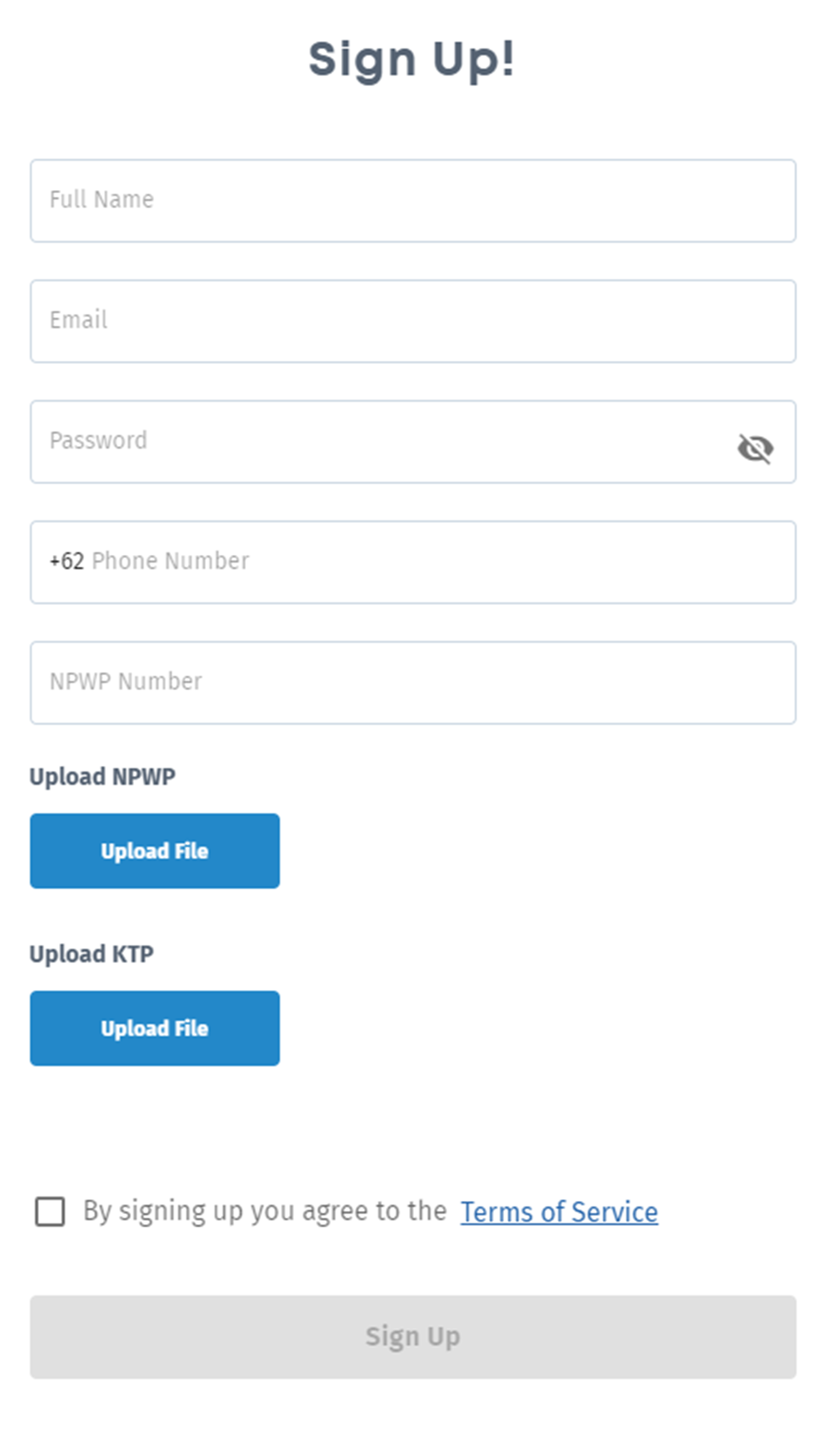This screenshot has width=822, height=1456.
Task: Click the 'Password' placeholder text
Action: coord(98,440)
